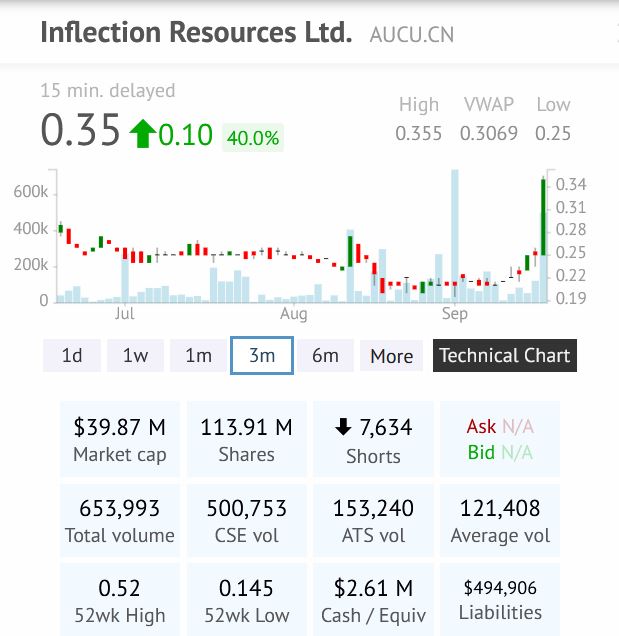The height and width of the screenshot is (636, 619).
Task: Click the AUCU.CN ticker symbol
Action: [411, 35]
